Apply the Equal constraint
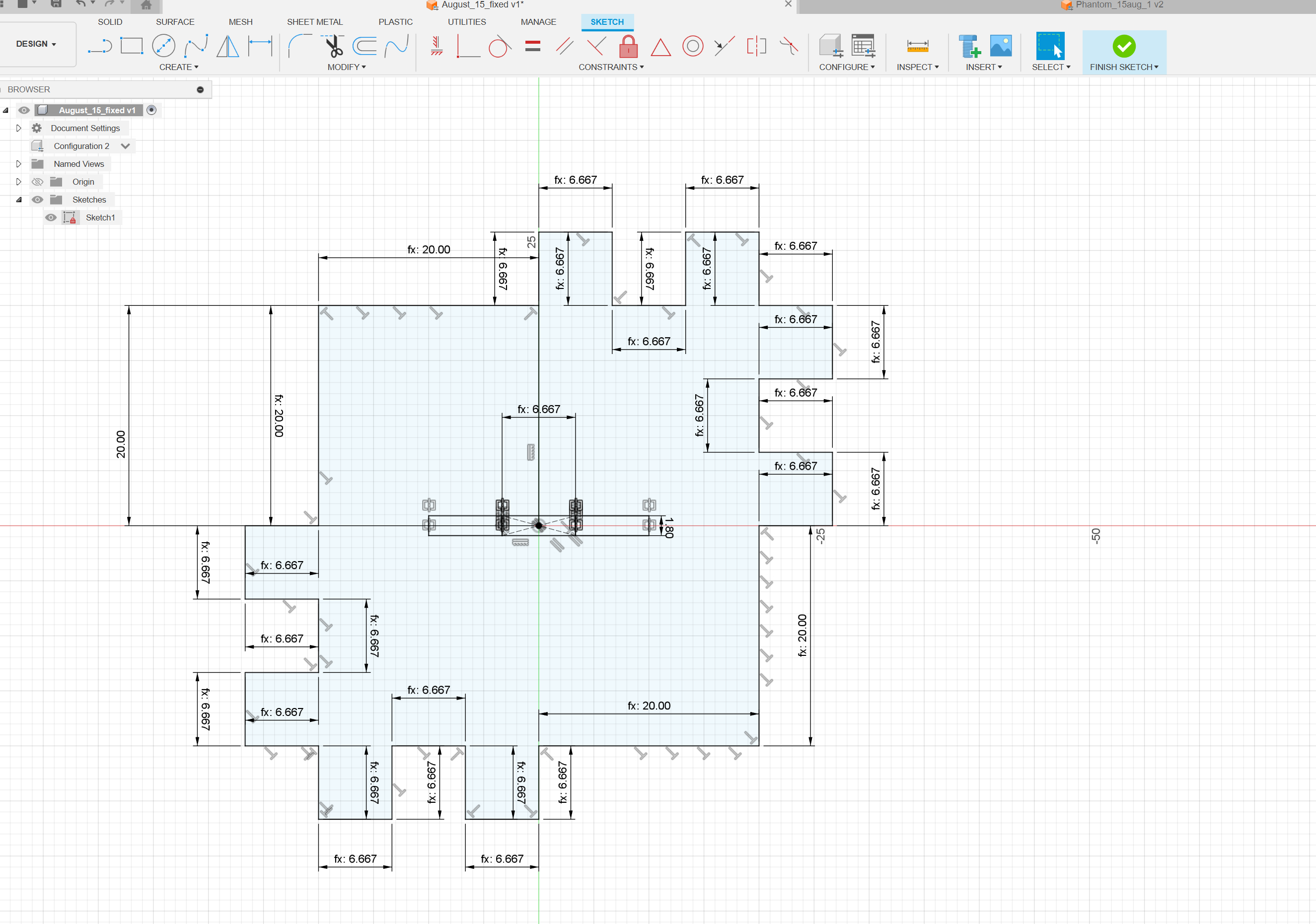 532,46
